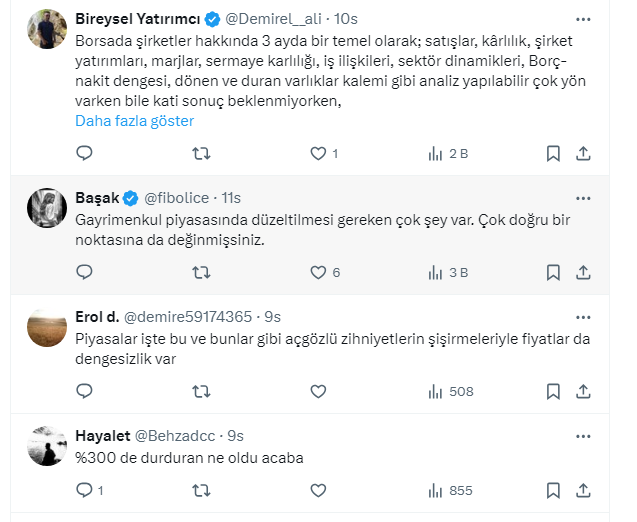Like the tweet by Erol d.

(318, 391)
